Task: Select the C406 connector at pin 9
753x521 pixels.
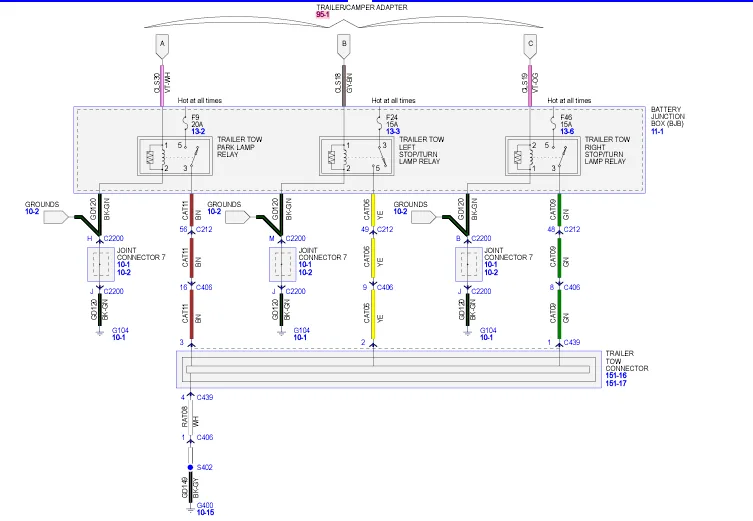Action: [x=385, y=287]
